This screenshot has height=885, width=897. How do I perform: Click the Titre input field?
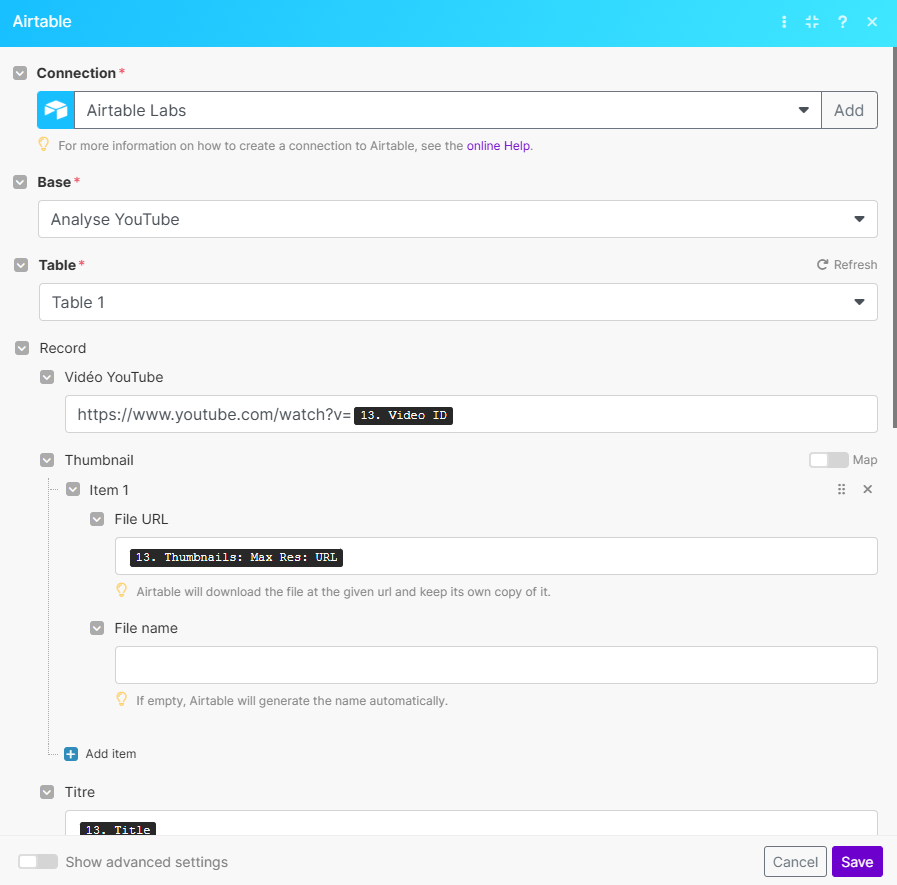(471, 823)
